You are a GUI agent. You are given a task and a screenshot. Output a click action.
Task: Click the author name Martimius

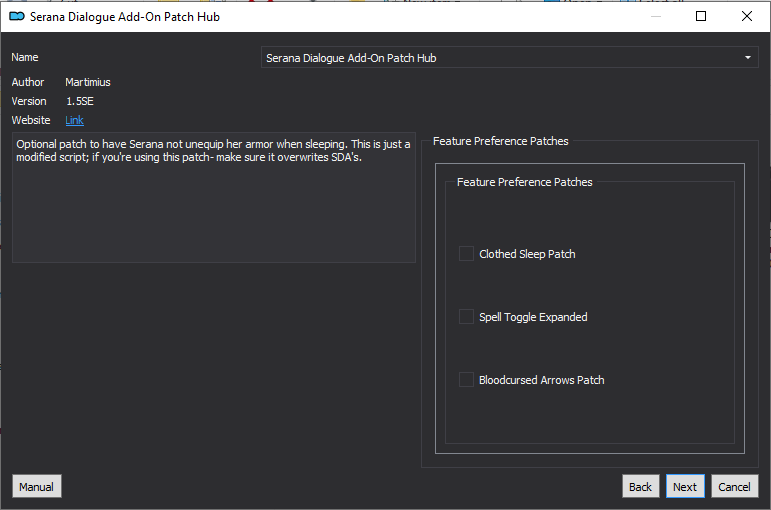tap(90, 82)
